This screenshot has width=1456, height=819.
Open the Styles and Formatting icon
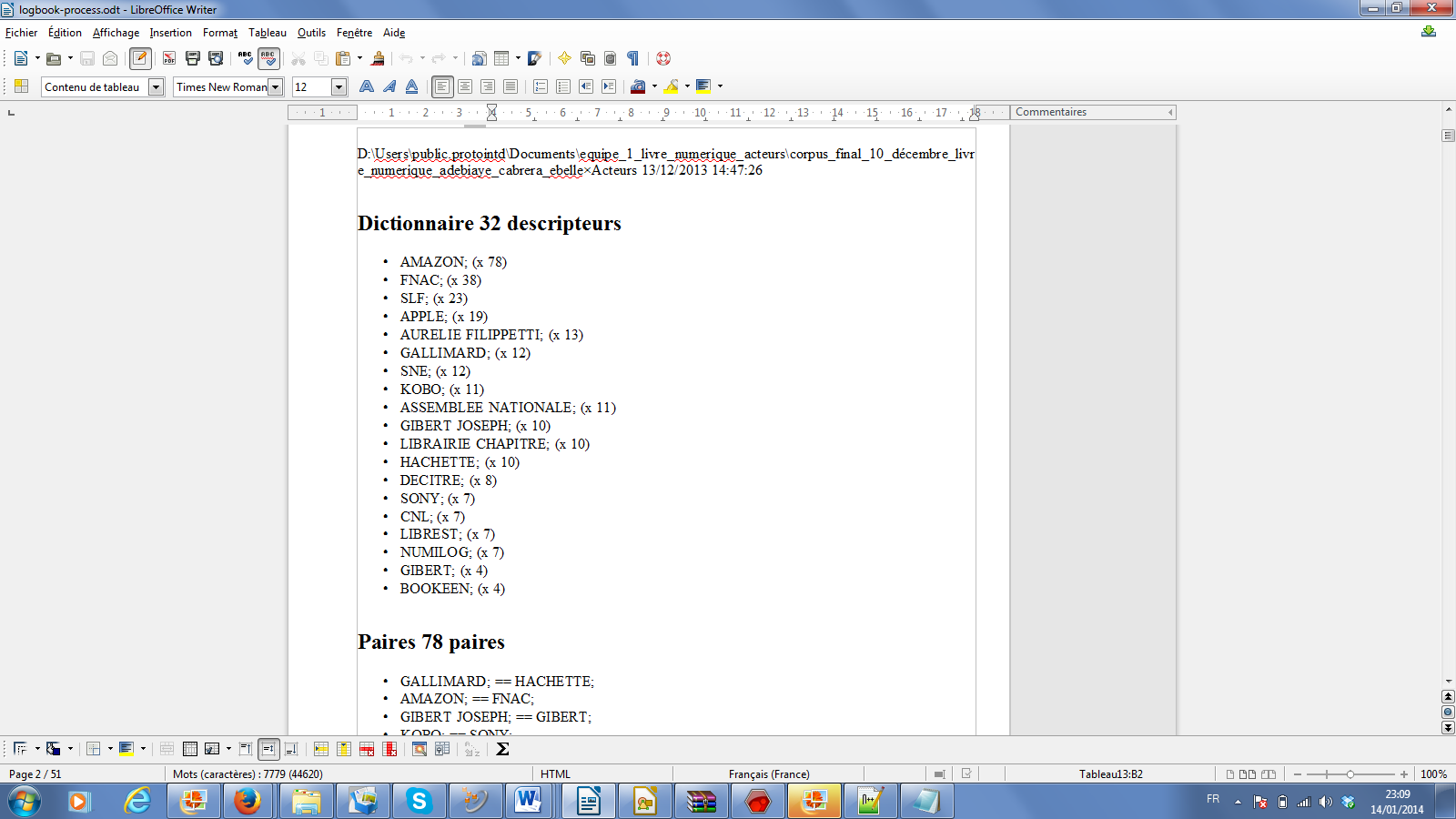tap(22, 86)
